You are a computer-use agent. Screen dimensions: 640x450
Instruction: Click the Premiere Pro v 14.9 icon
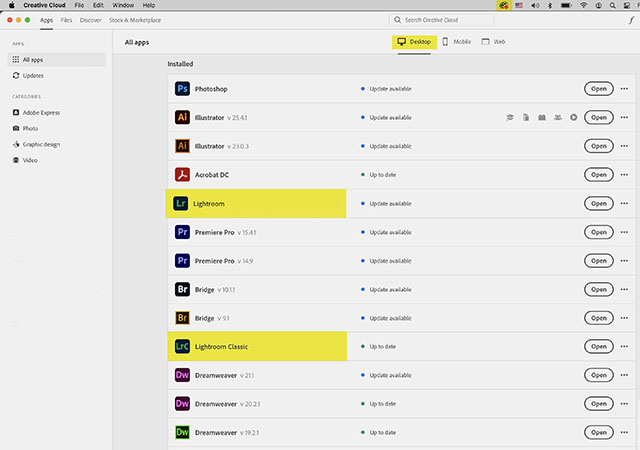coord(182,261)
